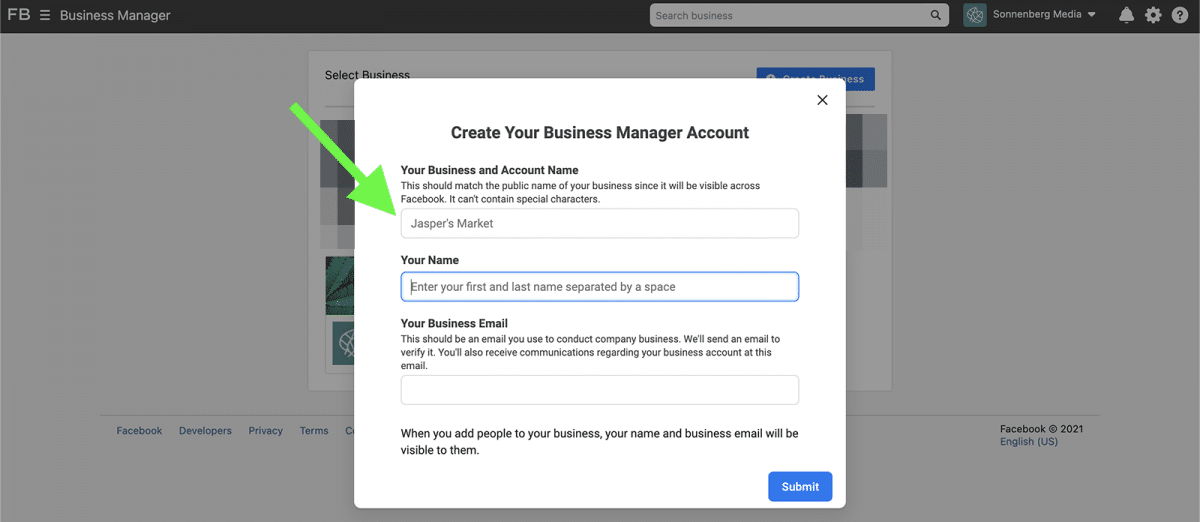This screenshot has height=522, width=1200.
Task: Click the search magnifier icon
Action: (x=936, y=15)
